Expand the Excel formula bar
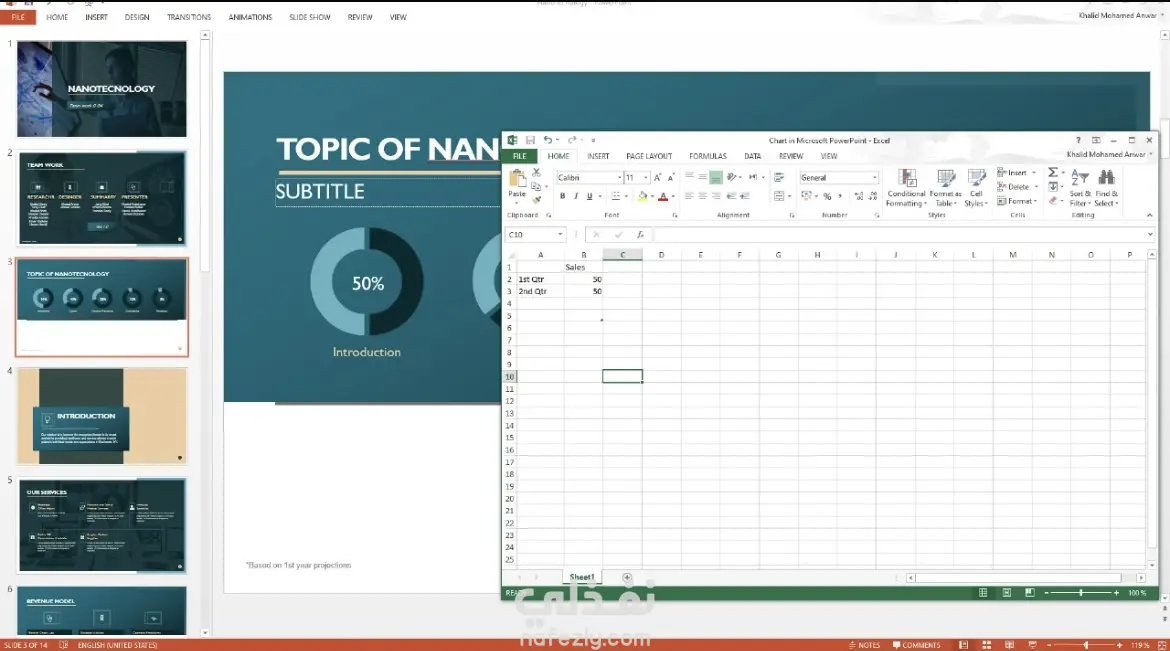The height and width of the screenshot is (651, 1170). coord(1150,234)
